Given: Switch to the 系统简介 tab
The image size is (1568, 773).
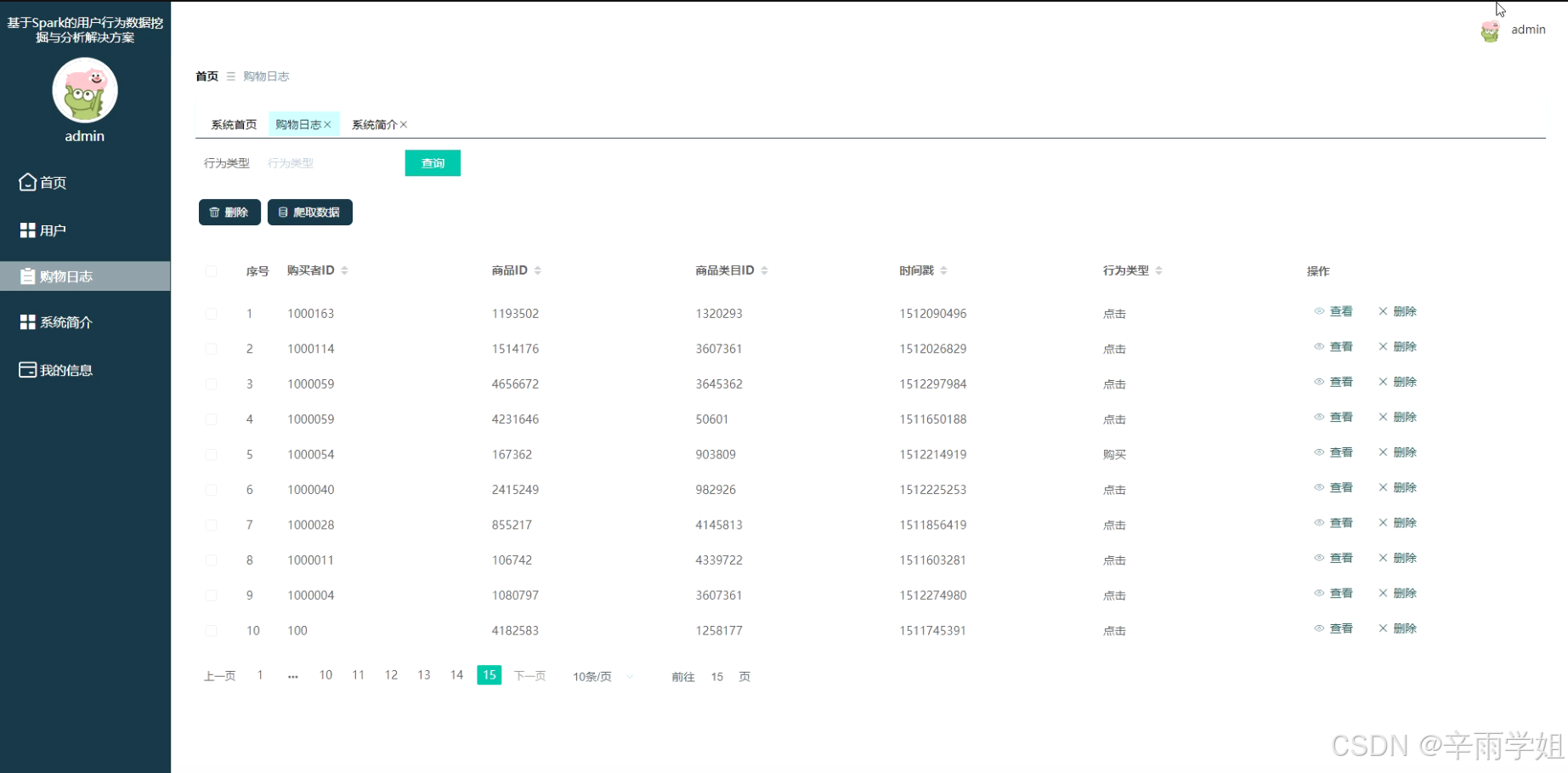Looking at the screenshot, I should click(x=374, y=124).
